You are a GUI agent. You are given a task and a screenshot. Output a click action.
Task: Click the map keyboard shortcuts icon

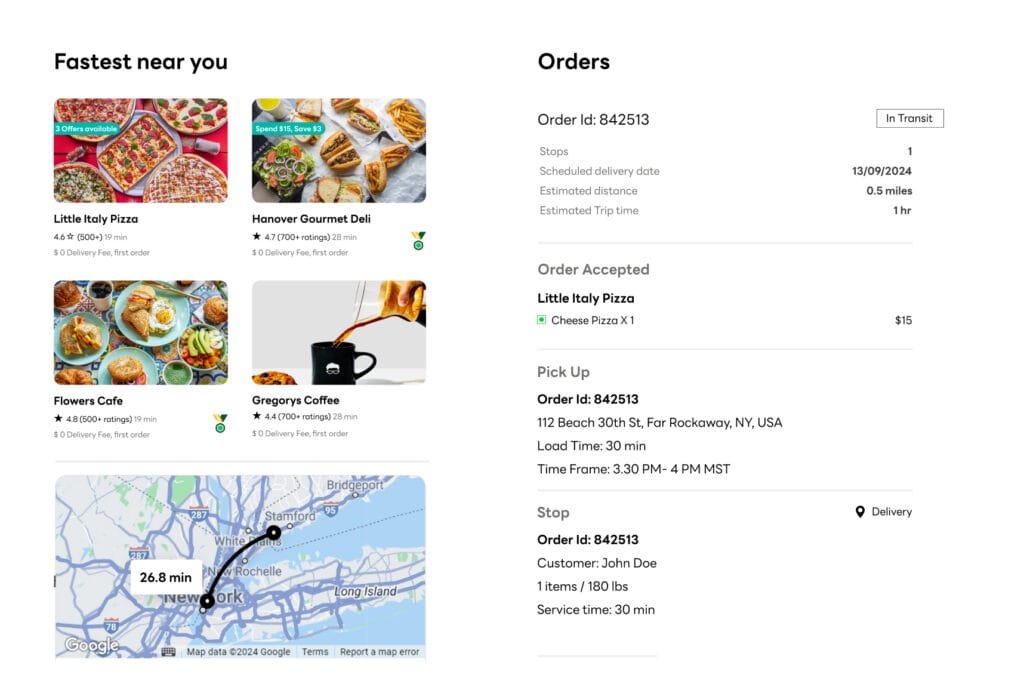pos(168,652)
